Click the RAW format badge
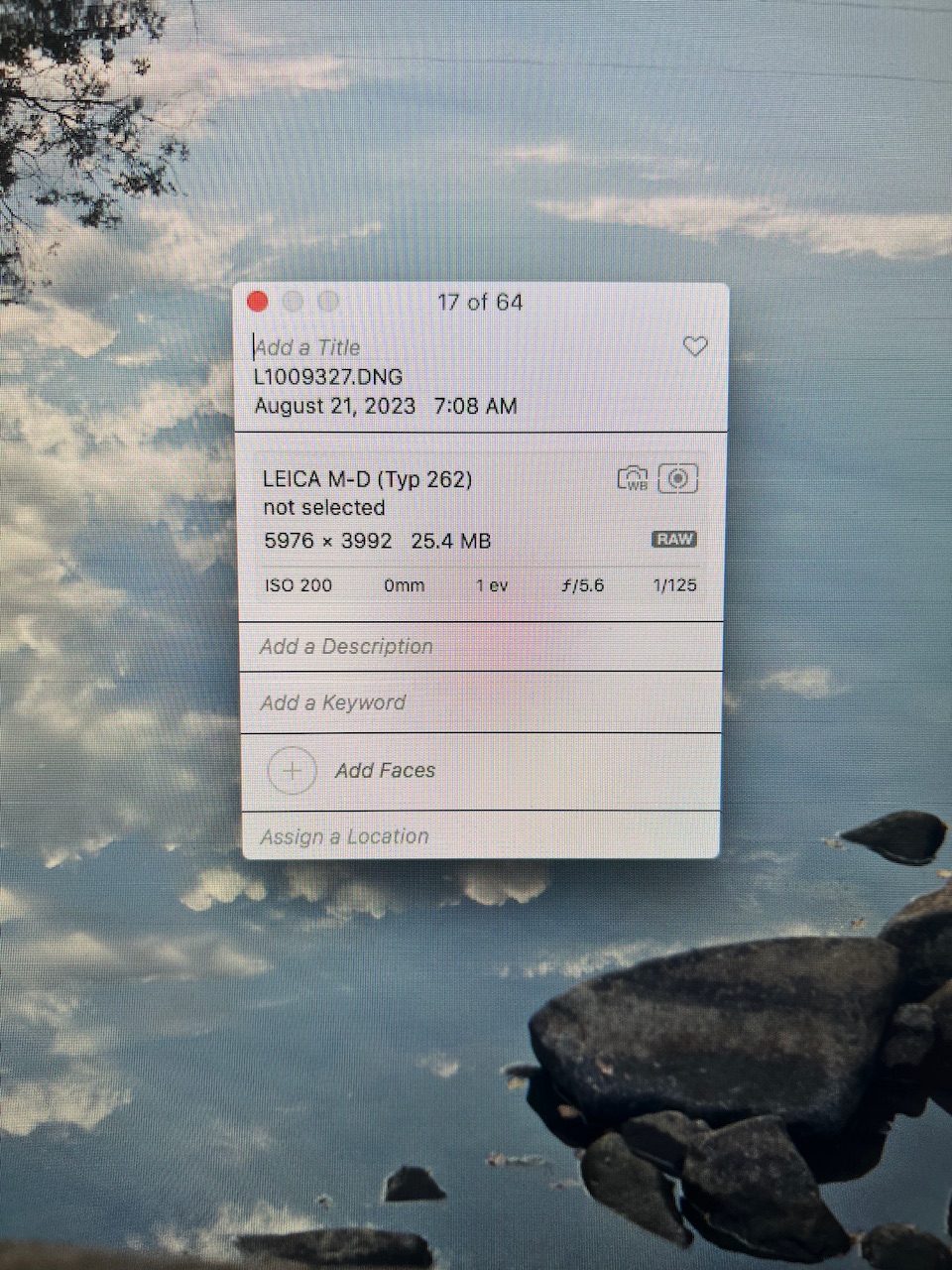The width and height of the screenshot is (952, 1270). pos(674,540)
